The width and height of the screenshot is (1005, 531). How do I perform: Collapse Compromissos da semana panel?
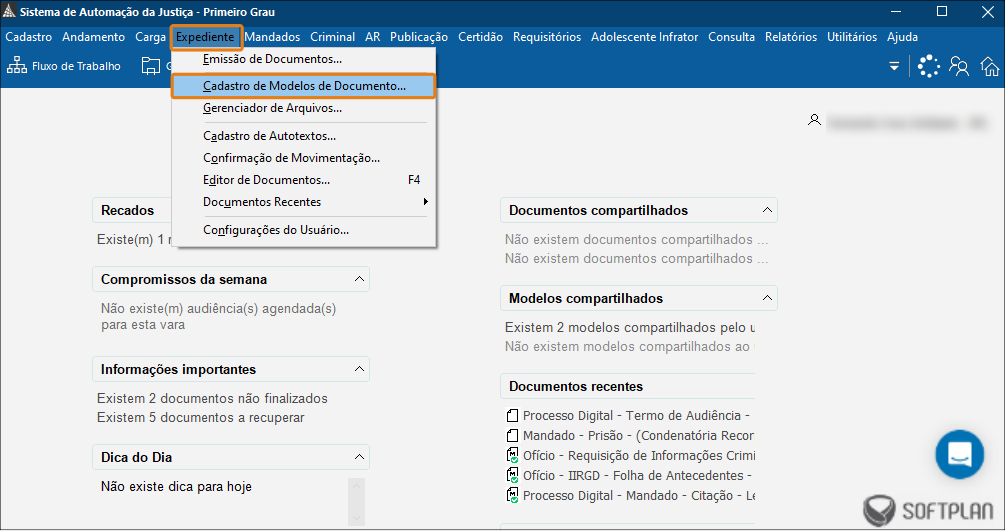coord(359,279)
